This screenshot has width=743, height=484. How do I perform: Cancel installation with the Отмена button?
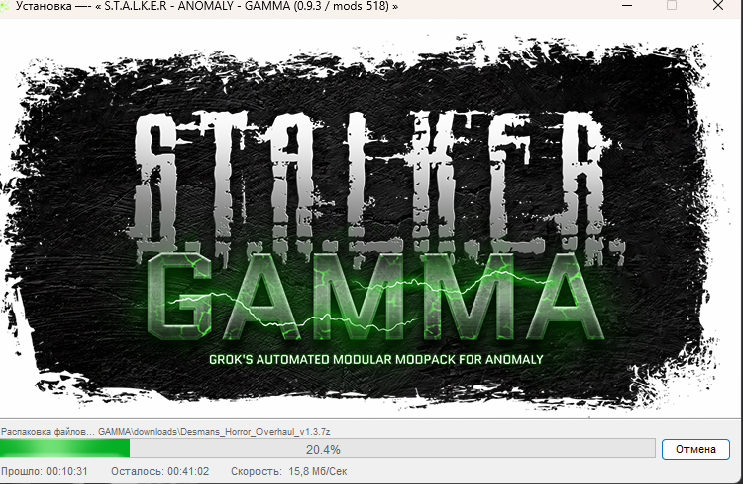point(696,449)
